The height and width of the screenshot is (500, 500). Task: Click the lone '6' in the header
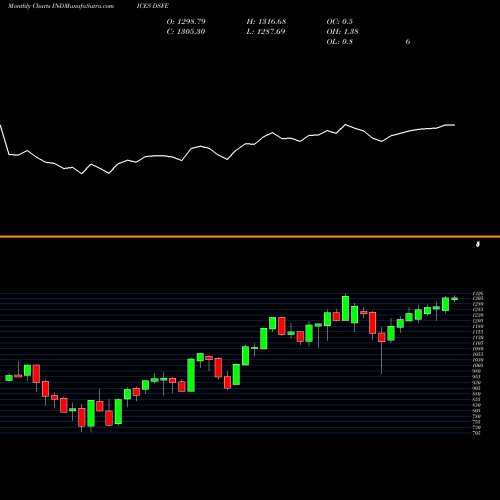408,42
